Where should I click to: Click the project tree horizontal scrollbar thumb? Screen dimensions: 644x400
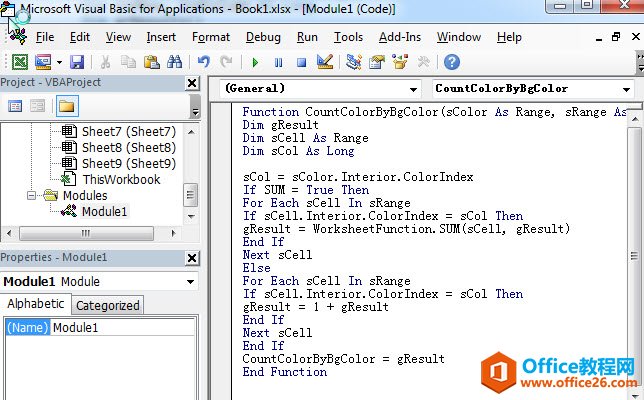click(86, 233)
